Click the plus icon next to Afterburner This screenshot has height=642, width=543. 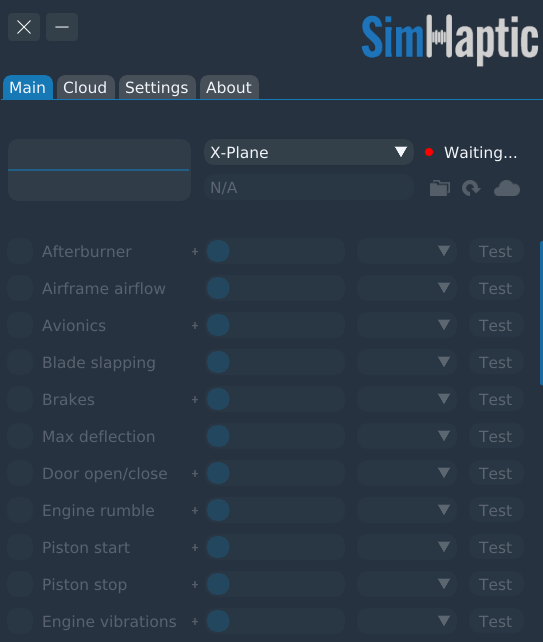(195, 251)
